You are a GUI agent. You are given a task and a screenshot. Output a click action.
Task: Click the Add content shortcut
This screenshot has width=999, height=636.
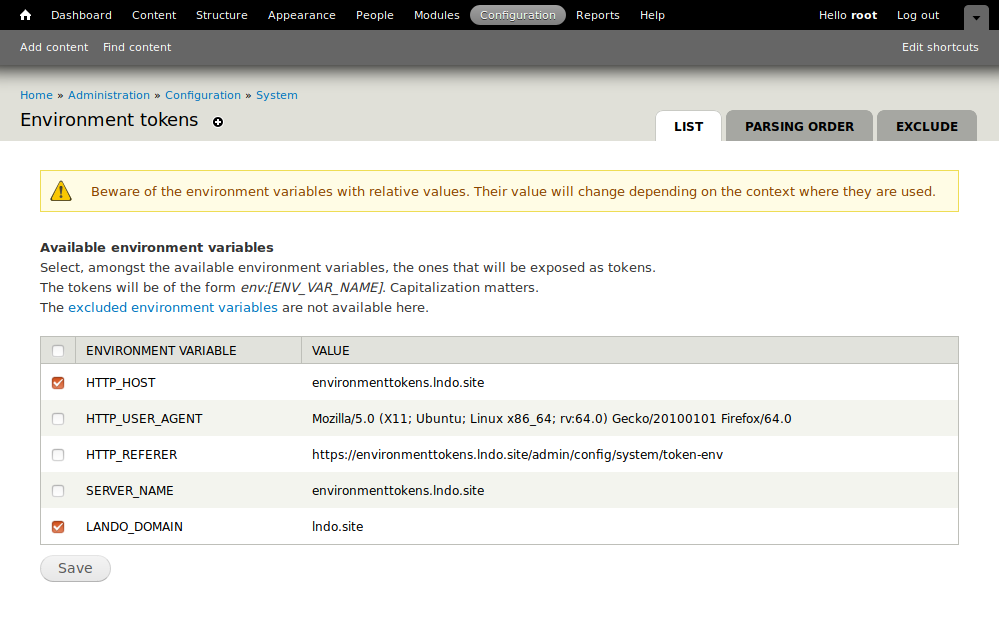pyautogui.click(x=54, y=47)
